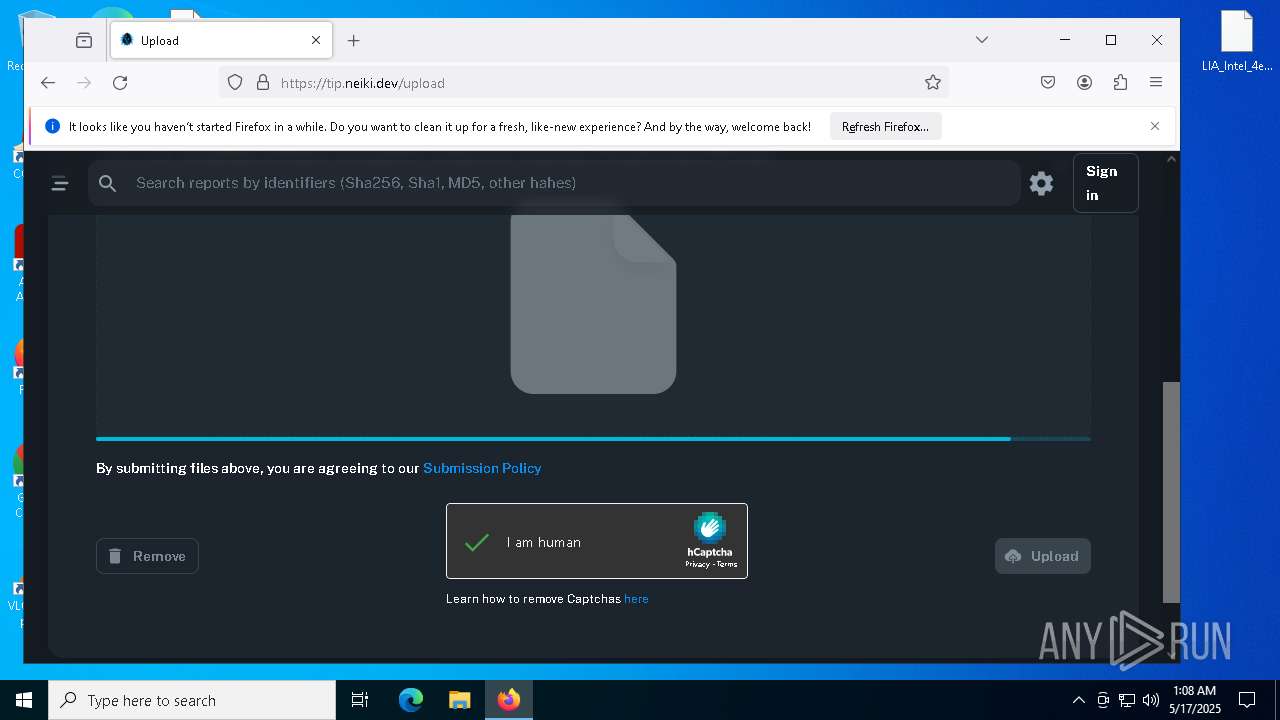This screenshot has width=1280, height=720.
Task: Open the hamburger sidebar menu
Action: [x=60, y=183]
